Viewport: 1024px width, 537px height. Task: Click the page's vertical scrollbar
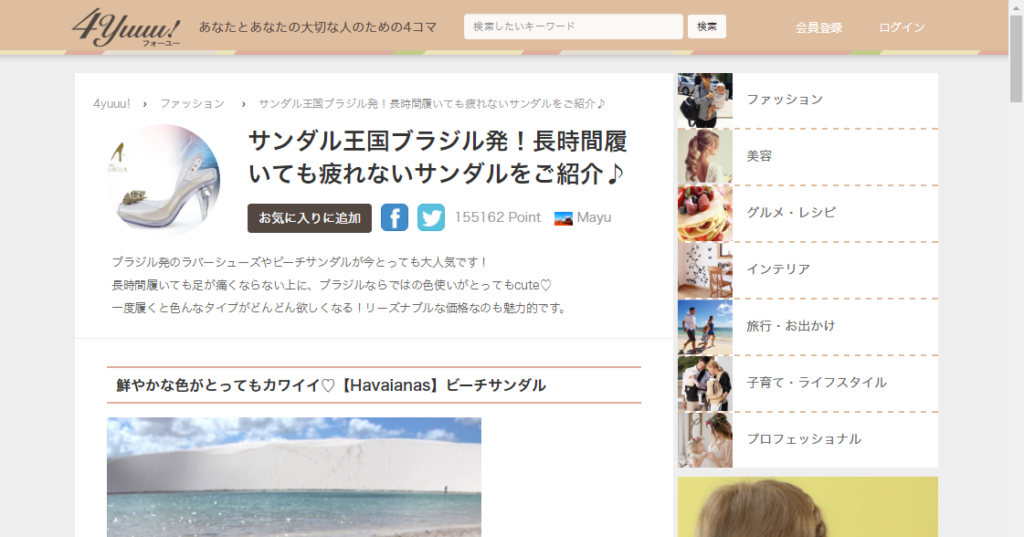point(1016,300)
